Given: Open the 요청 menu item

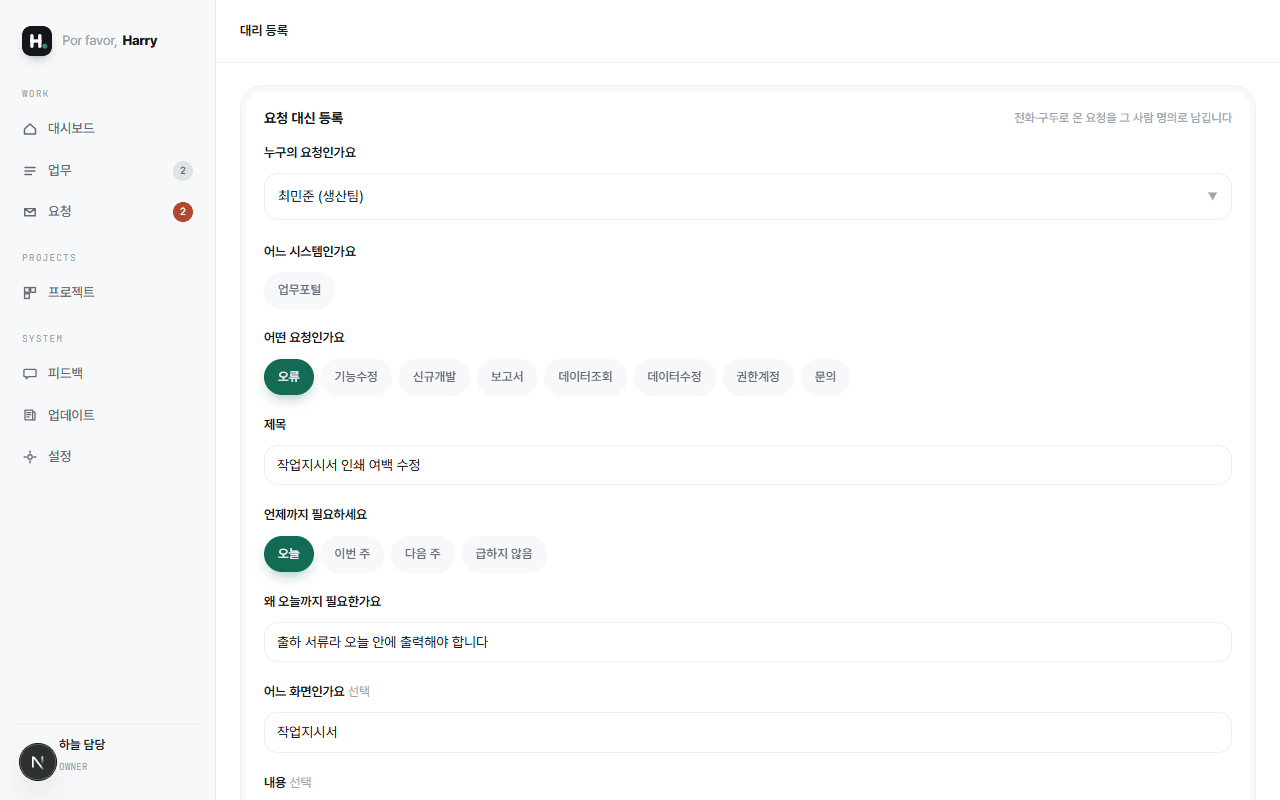Looking at the screenshot, I should (x=108, y=212).
